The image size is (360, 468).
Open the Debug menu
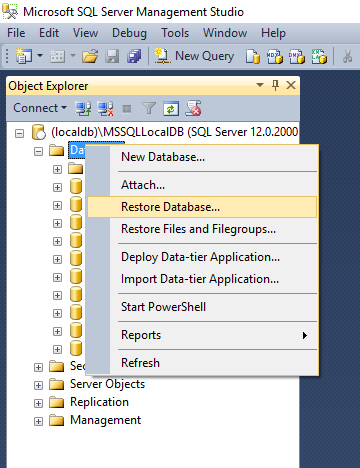pyautogui.click(x=129, y=33)
